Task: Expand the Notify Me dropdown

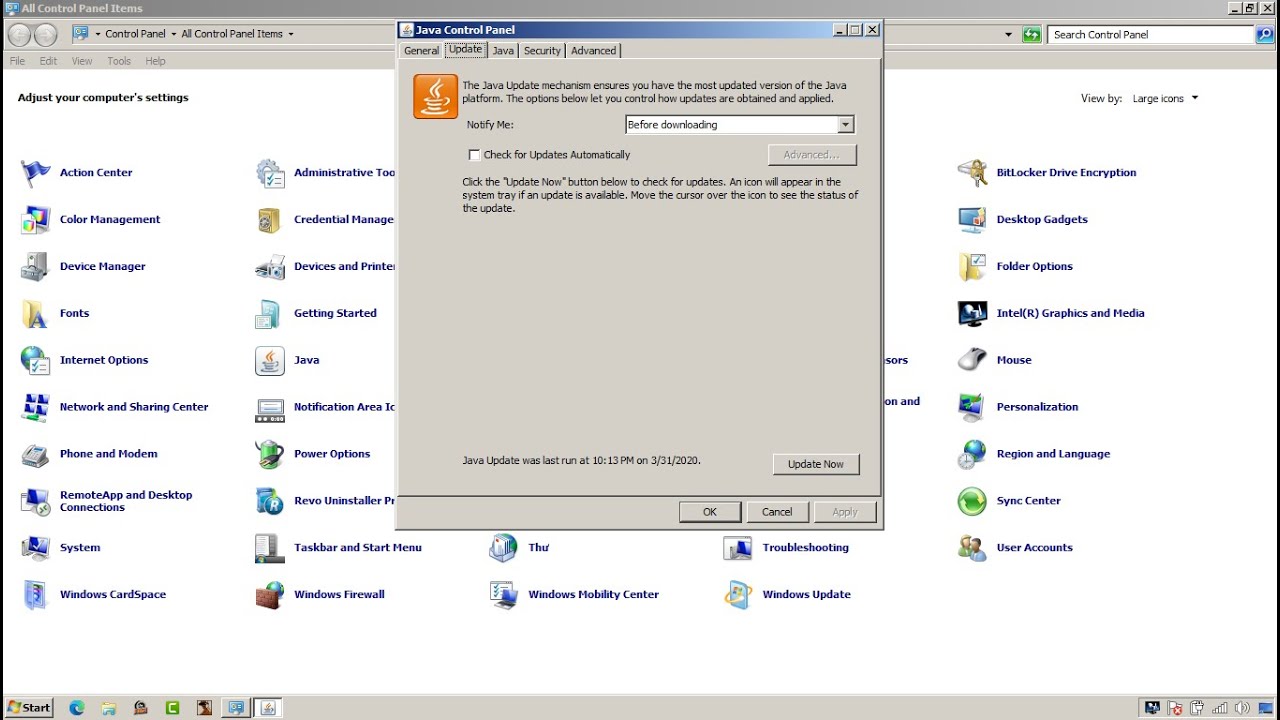Action: (x=846, y=125)
